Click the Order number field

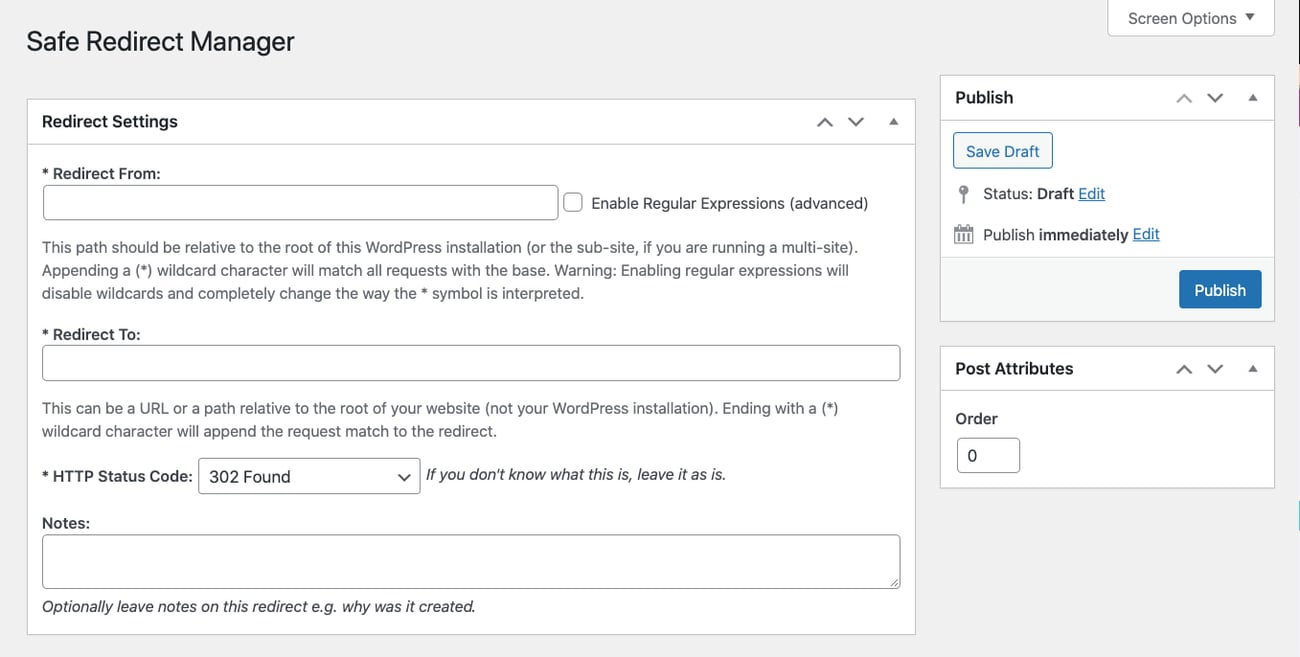(x=988, y=455)
